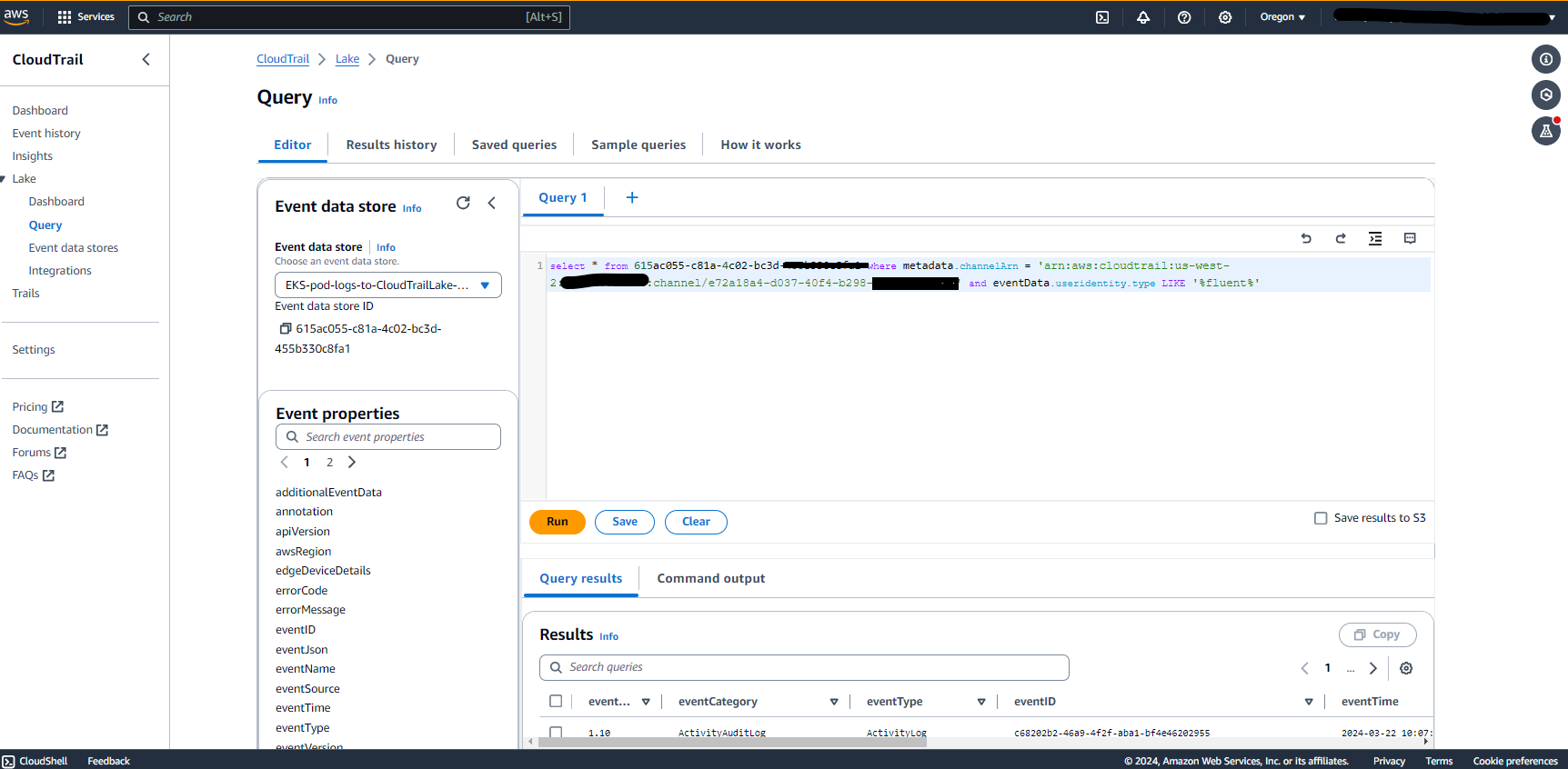This screenshot has width=1568, height=769.
Task: Enable Save results to S3 checkbox
Action: (x=1321, y=518)
